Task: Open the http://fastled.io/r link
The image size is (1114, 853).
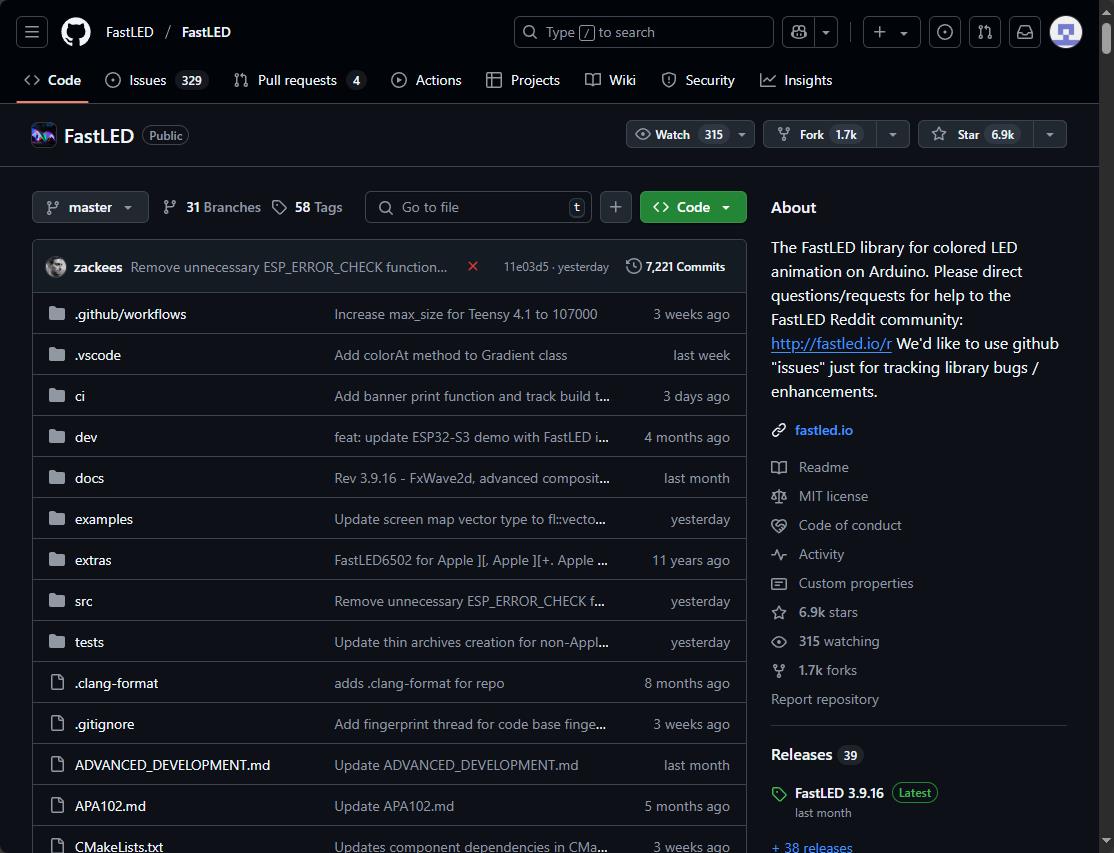Action: [831, 344]
